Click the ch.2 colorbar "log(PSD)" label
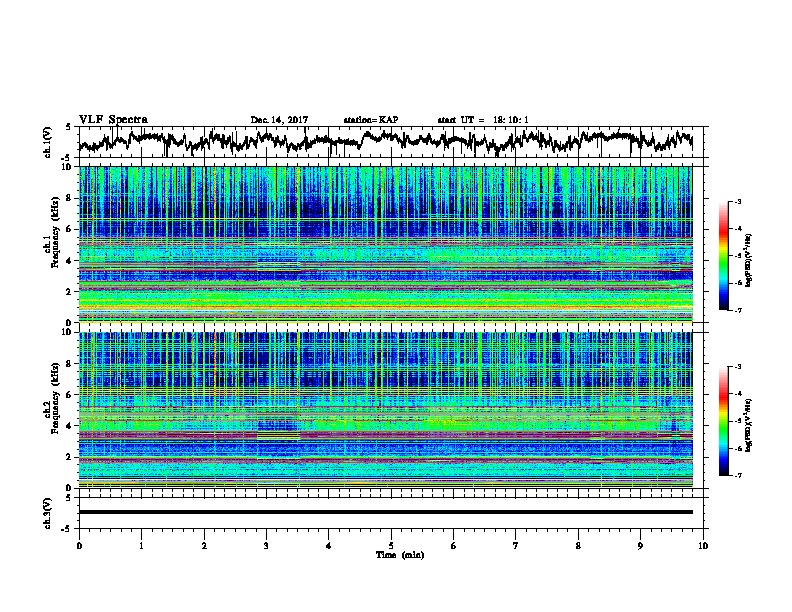The height and width of the screenshot is (612, 792). [x=749, y=425]
